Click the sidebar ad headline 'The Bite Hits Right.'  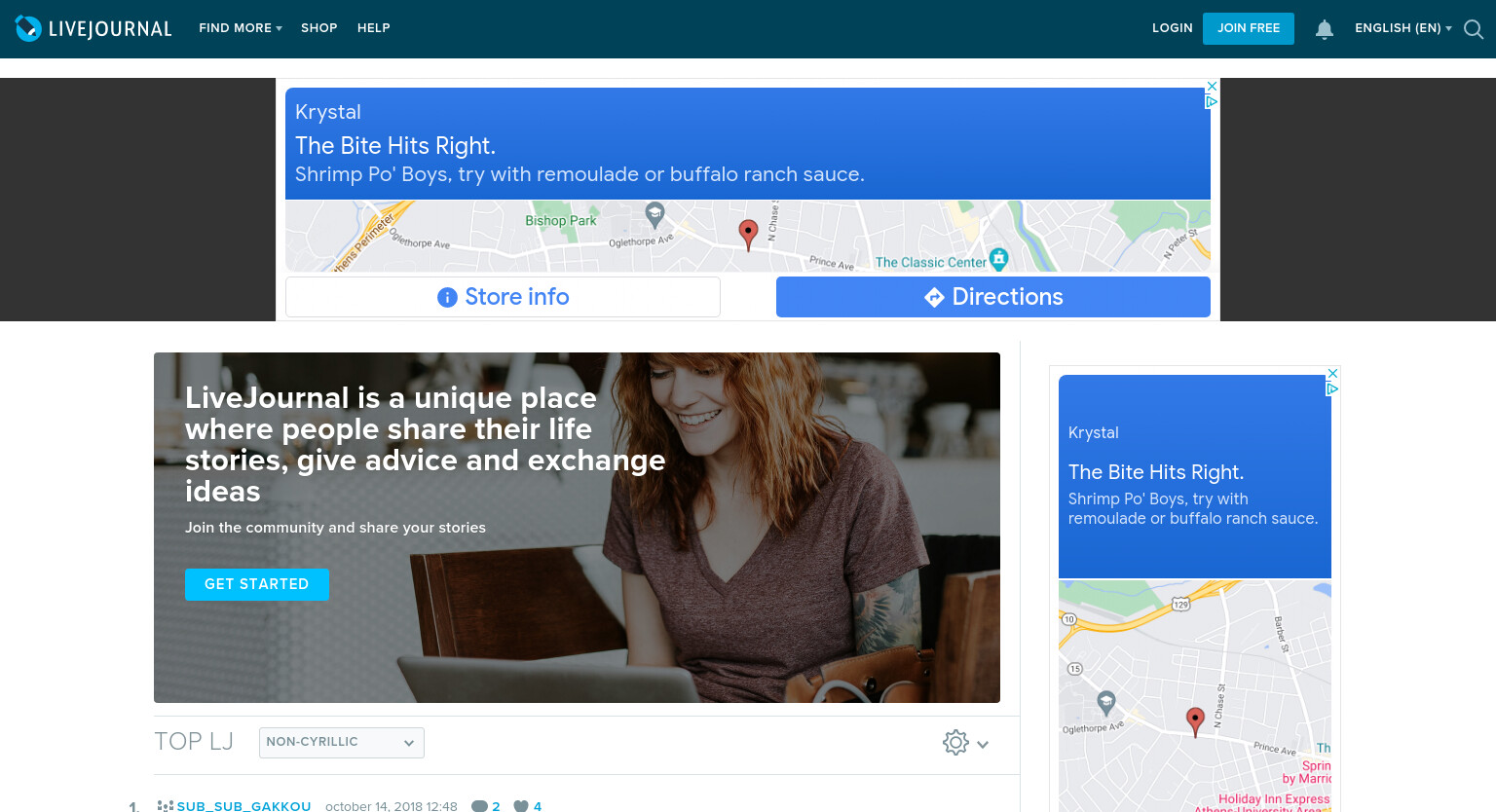click(1156, 472)
